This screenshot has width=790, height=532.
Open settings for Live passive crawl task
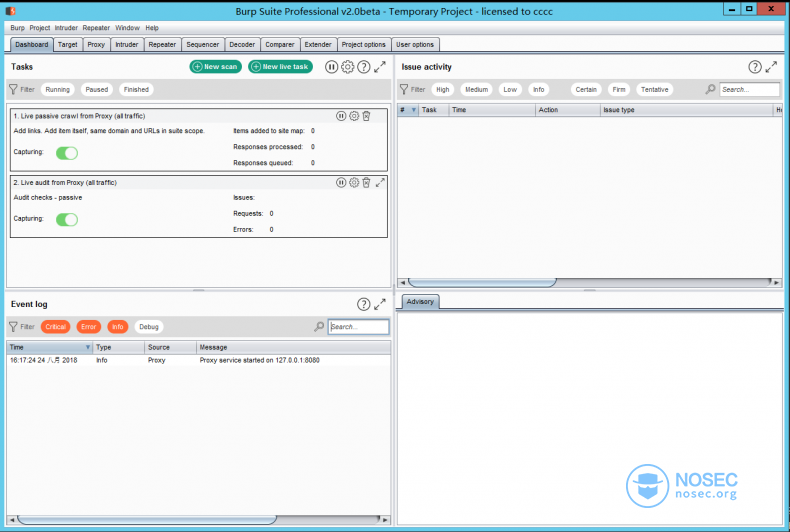354,116
